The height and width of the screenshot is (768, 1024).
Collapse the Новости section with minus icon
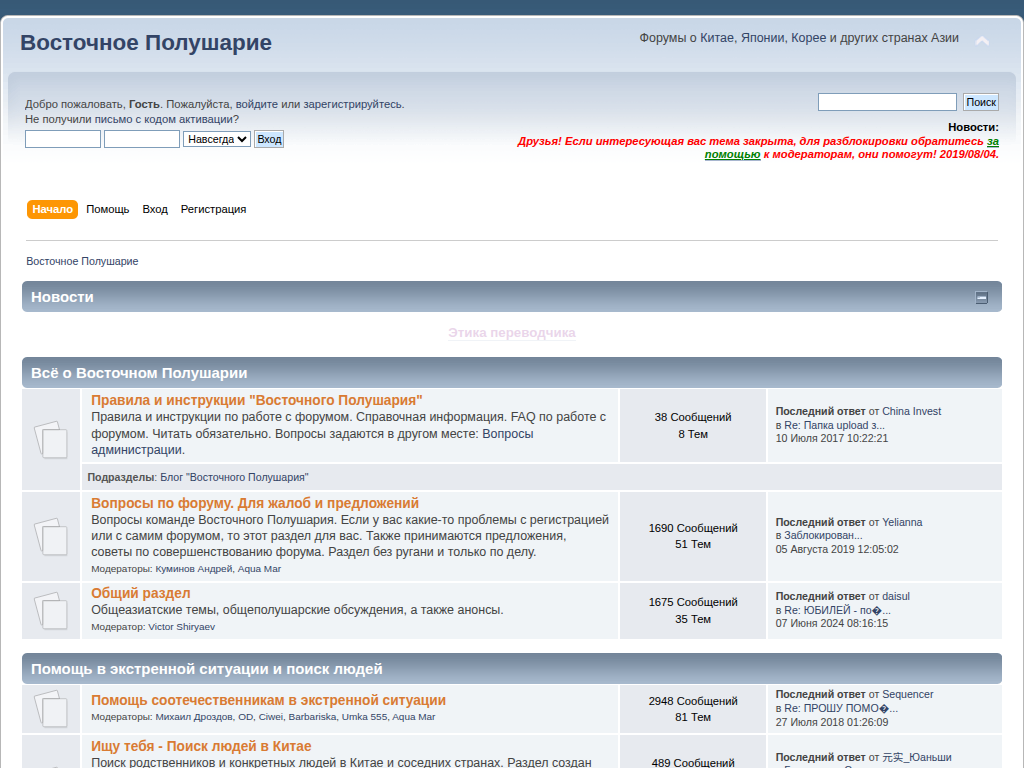click(x=982, y=297)
